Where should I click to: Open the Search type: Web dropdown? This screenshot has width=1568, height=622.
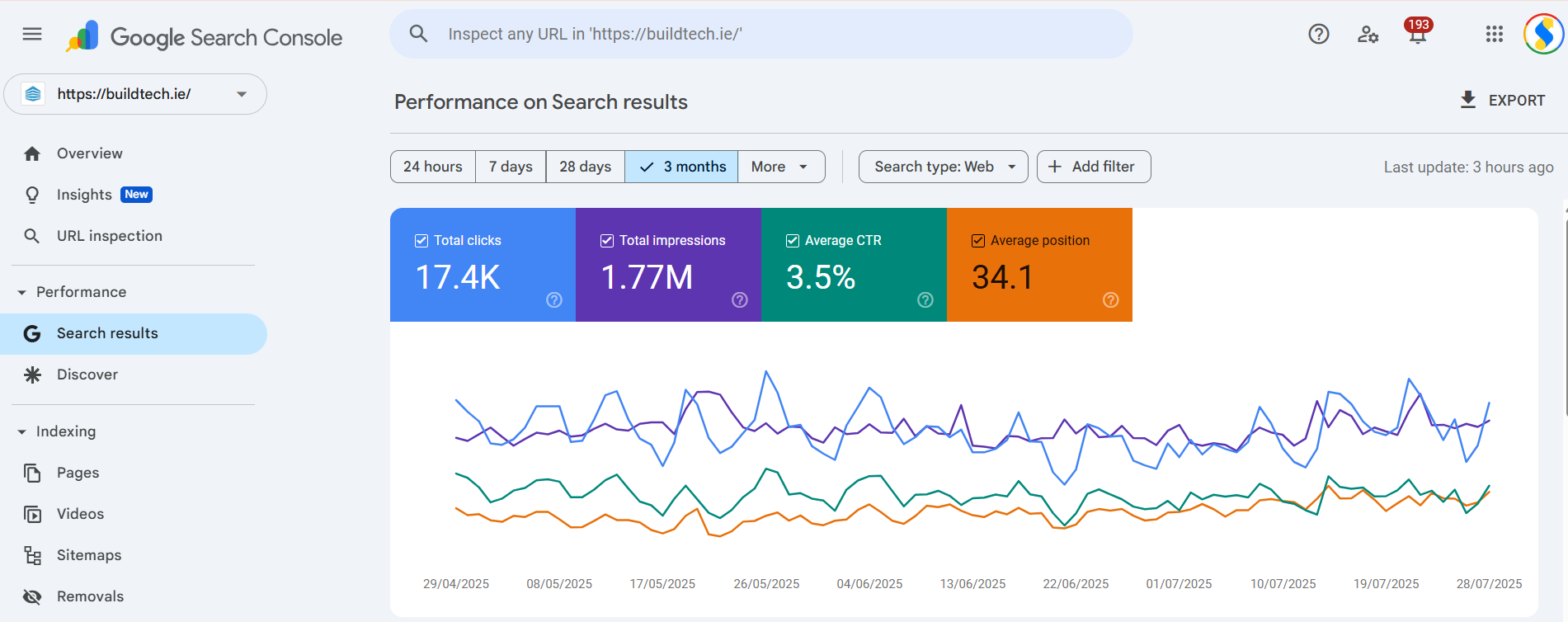click(943, 167)
